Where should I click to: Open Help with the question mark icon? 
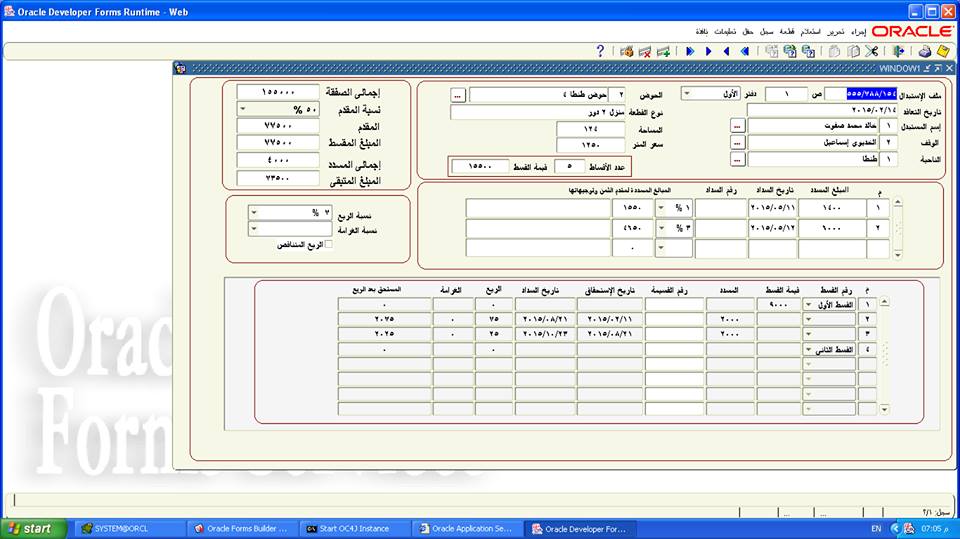600,51
